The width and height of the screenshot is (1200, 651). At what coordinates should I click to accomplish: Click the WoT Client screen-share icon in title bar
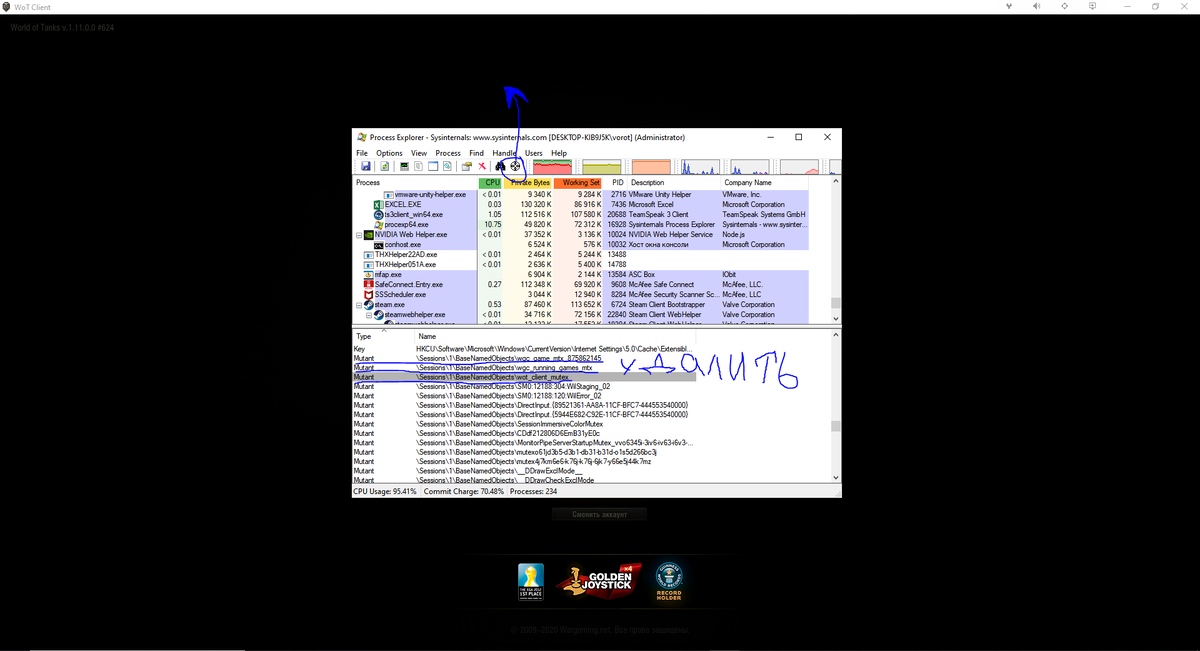1092,6
